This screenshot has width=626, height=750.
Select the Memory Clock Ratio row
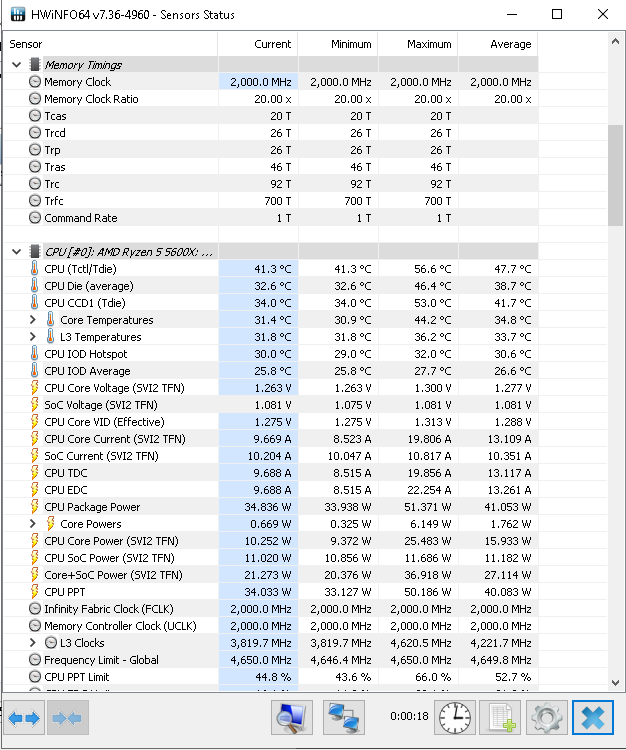pyautogui.click(x=91, y=99)
